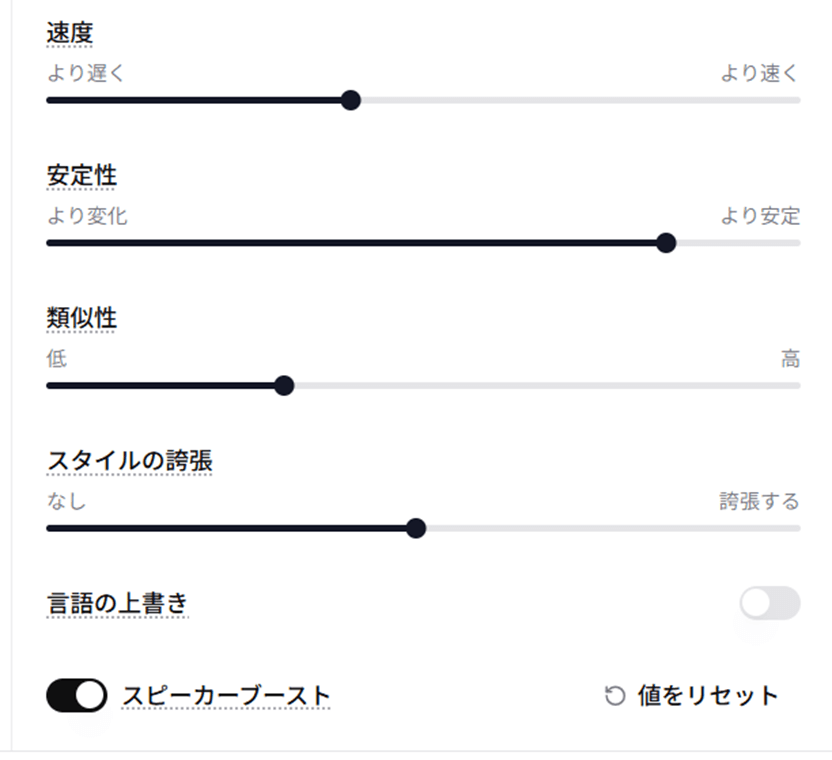This screenshot has width=832, height=760.
Task: Click the スタイルの誇張 slider handle
Action: tap(416, 528)
